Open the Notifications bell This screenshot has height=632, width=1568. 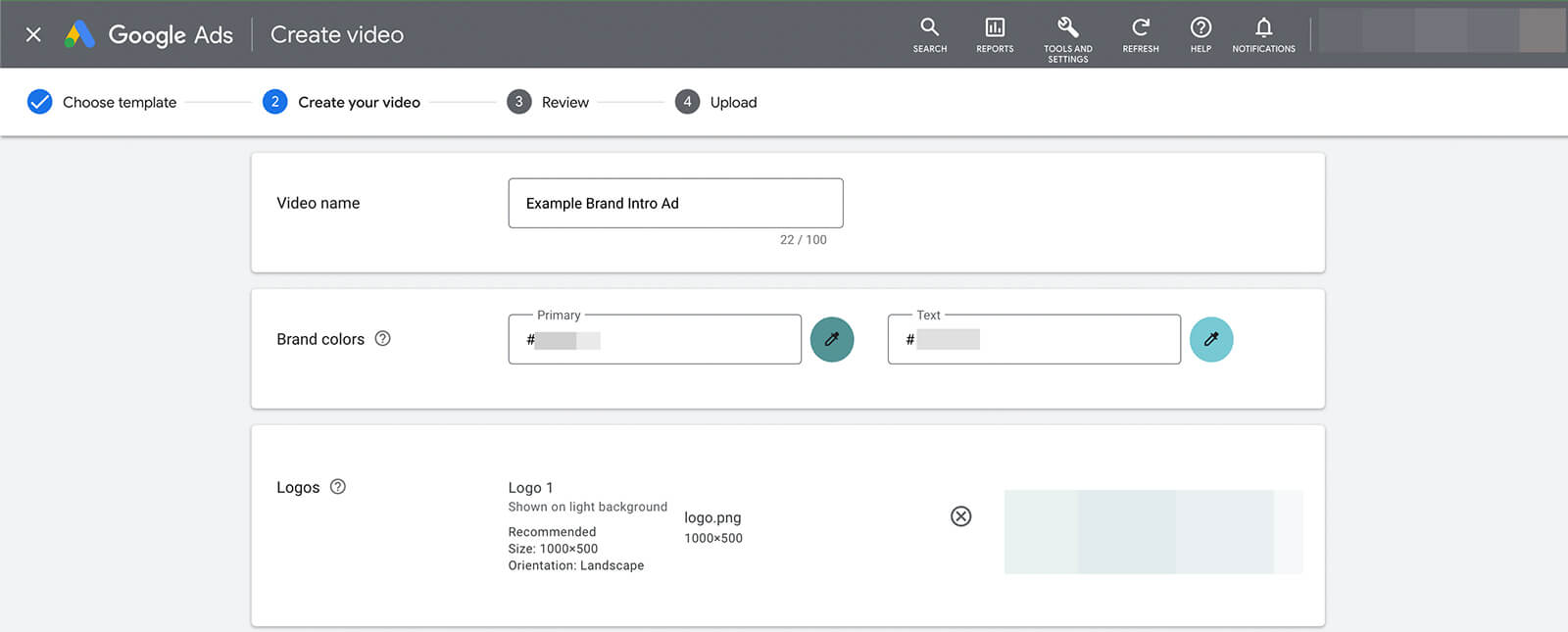1263,34
